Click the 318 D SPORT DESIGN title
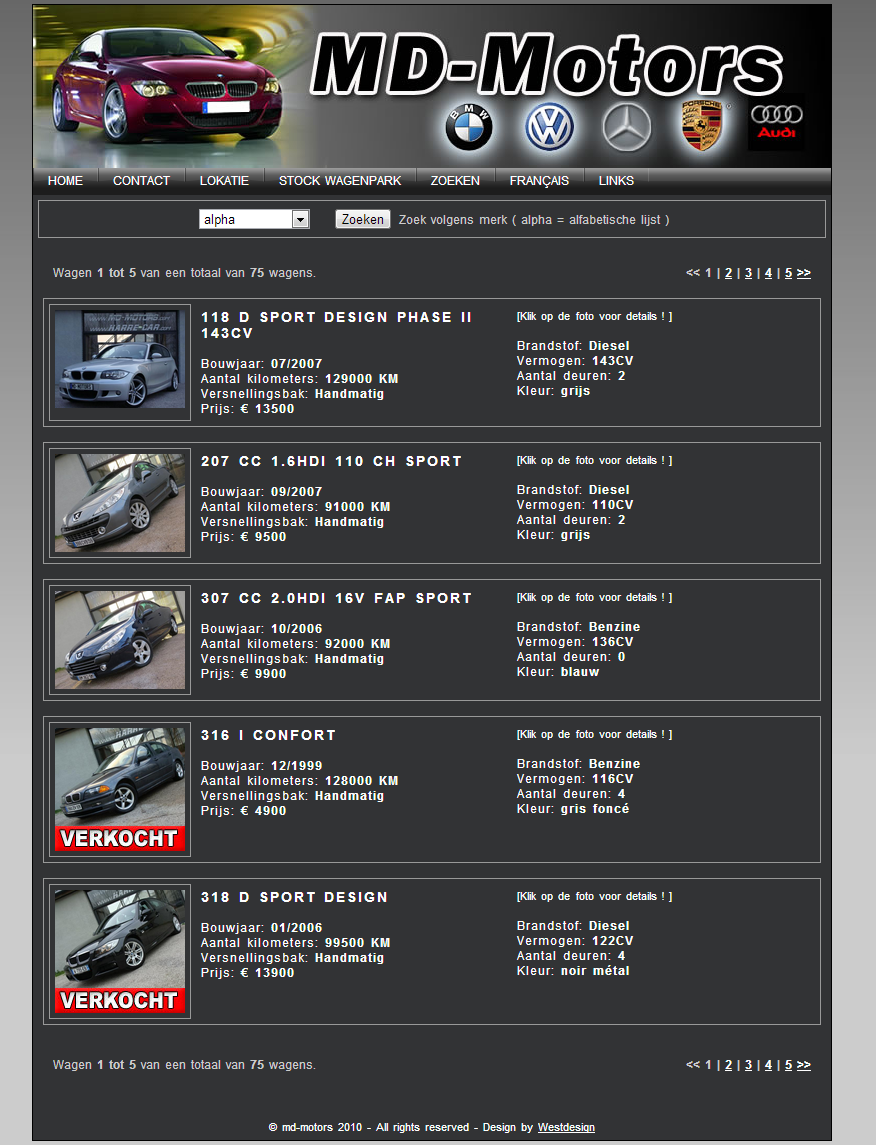This screenshot has width=876, height=1145. pos(294,897)
